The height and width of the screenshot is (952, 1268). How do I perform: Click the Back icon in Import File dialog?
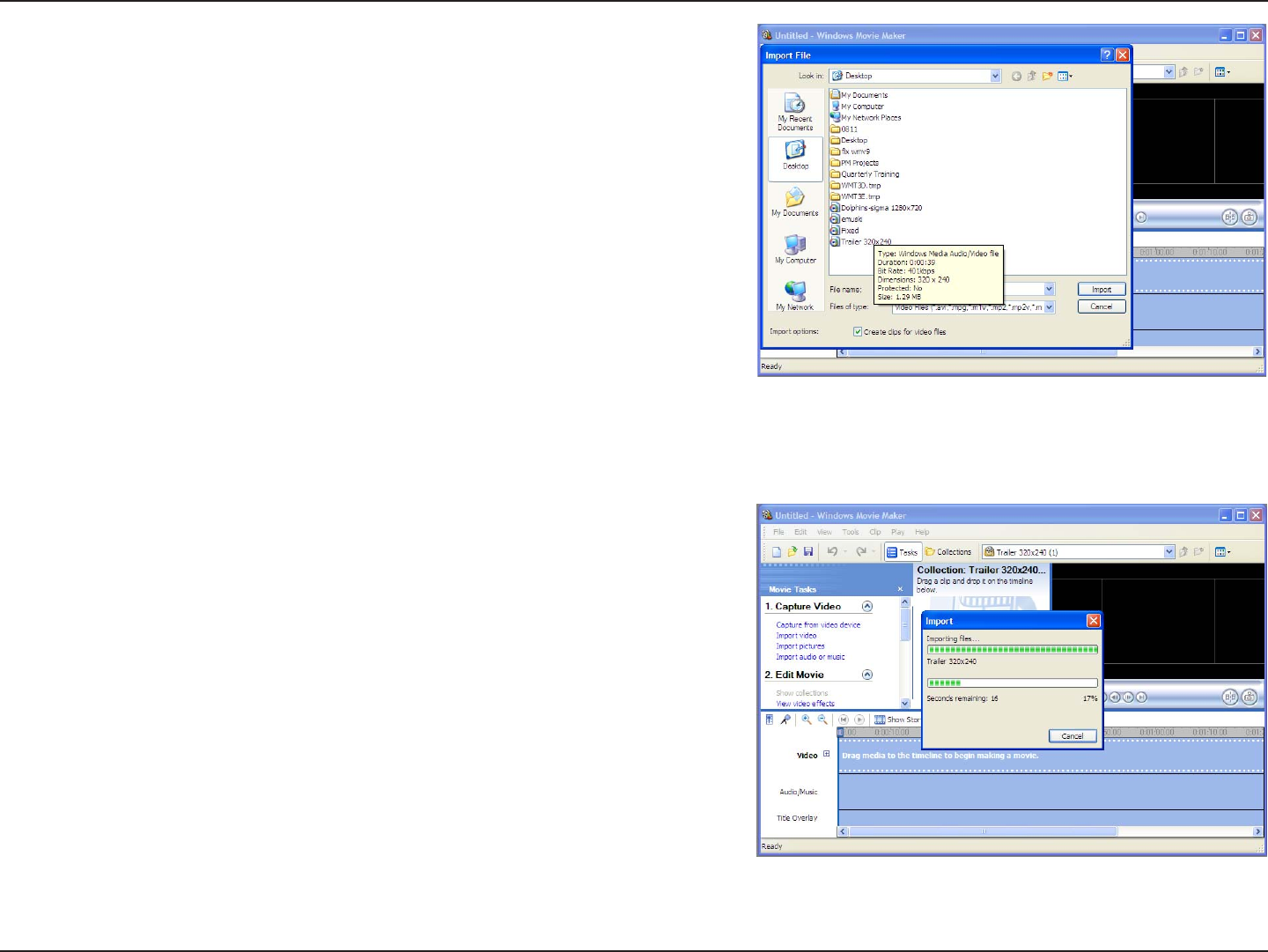coord(1016,77)
